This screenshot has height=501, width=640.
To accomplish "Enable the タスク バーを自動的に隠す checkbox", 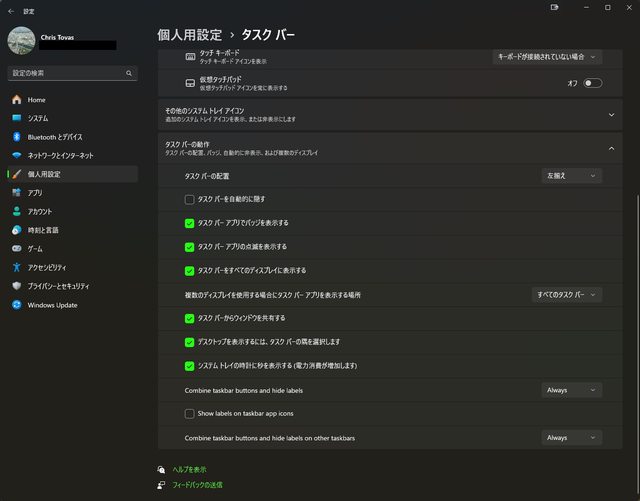I will coord(190,199).
